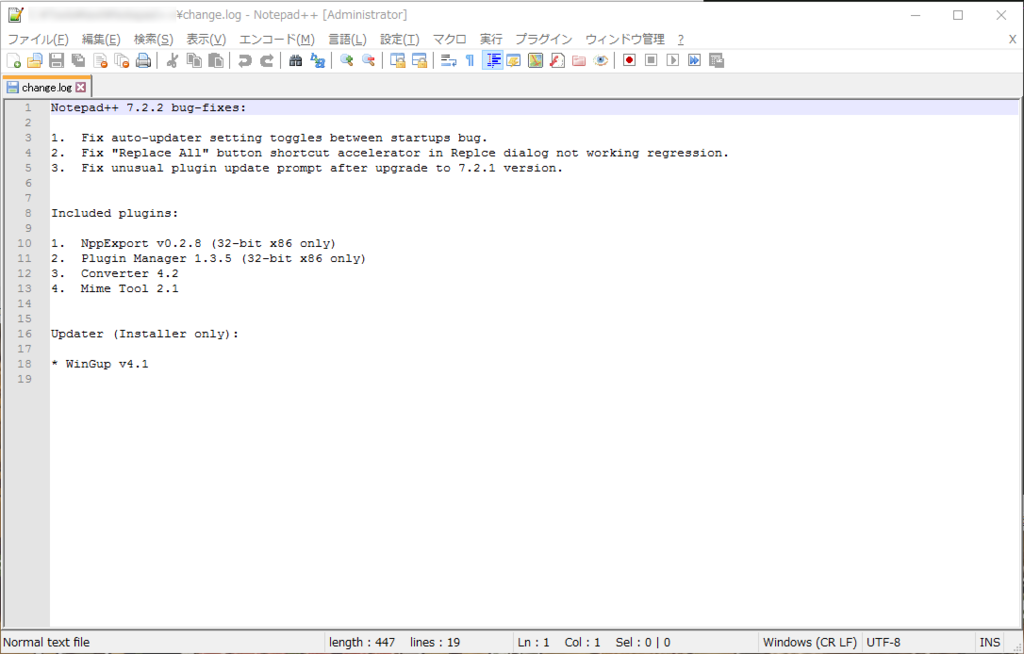Click the text 'Included plugins:'
Viewport: 1024px width, 654px height.
coord(114,213)
